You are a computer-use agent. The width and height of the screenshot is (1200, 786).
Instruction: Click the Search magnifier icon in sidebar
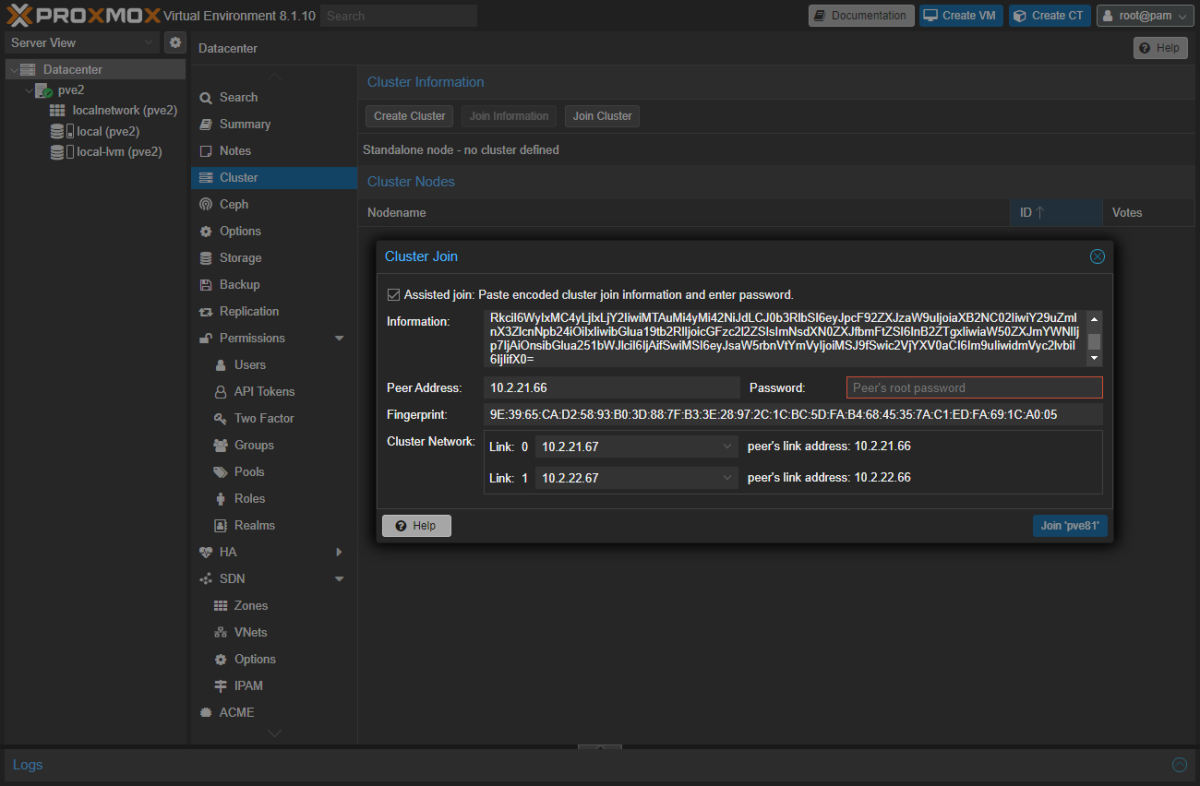pos(206,98)
